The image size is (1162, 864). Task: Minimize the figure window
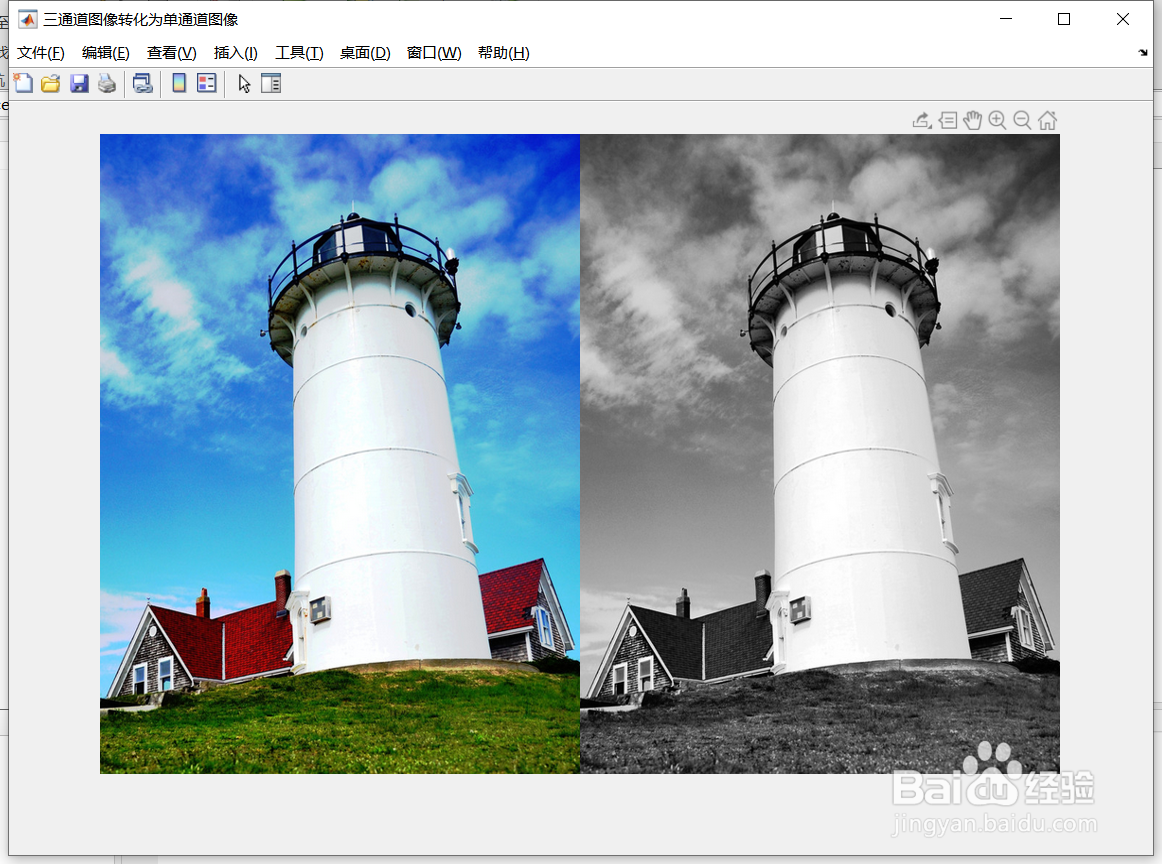[1006, 19]
